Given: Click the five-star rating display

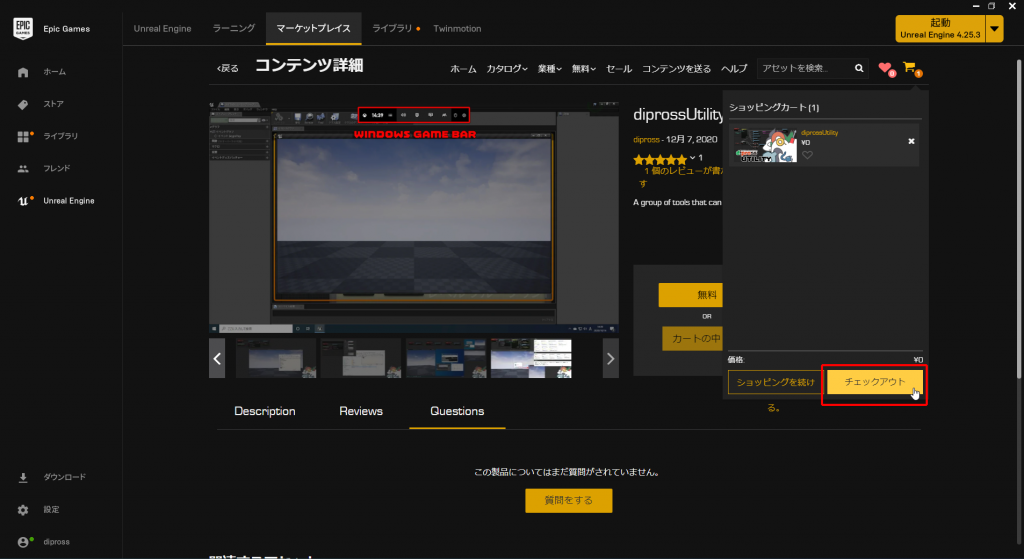Looking at the screenshot, I should 660,159.
